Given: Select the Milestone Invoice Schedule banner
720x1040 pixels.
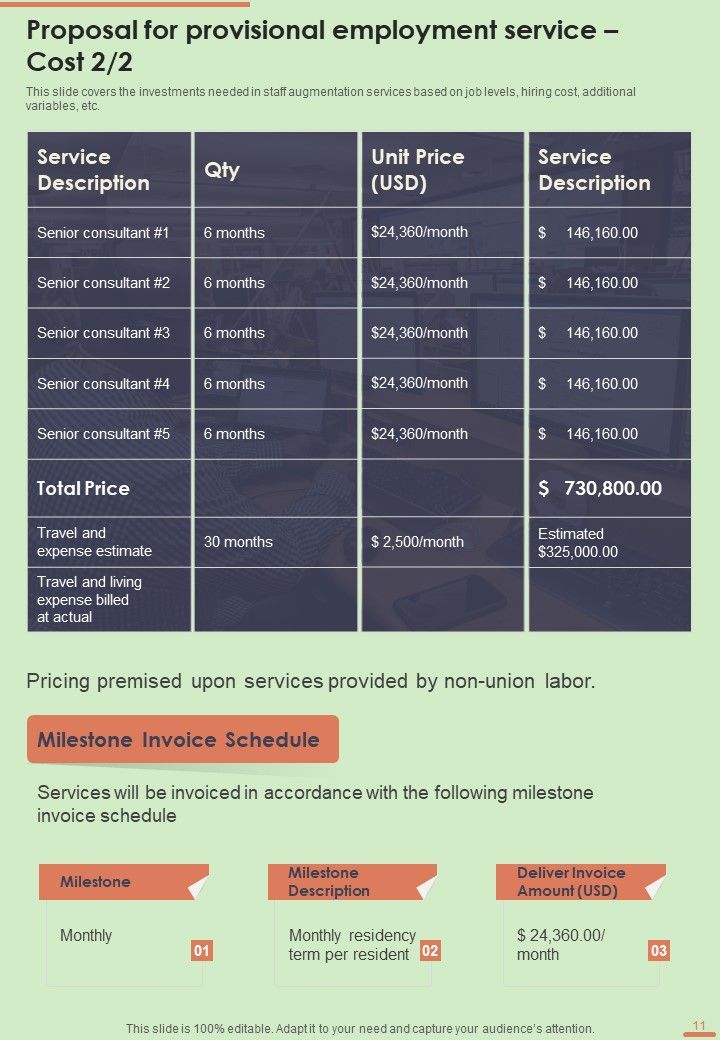Looking at the screenshot, I should pos(183,739).
